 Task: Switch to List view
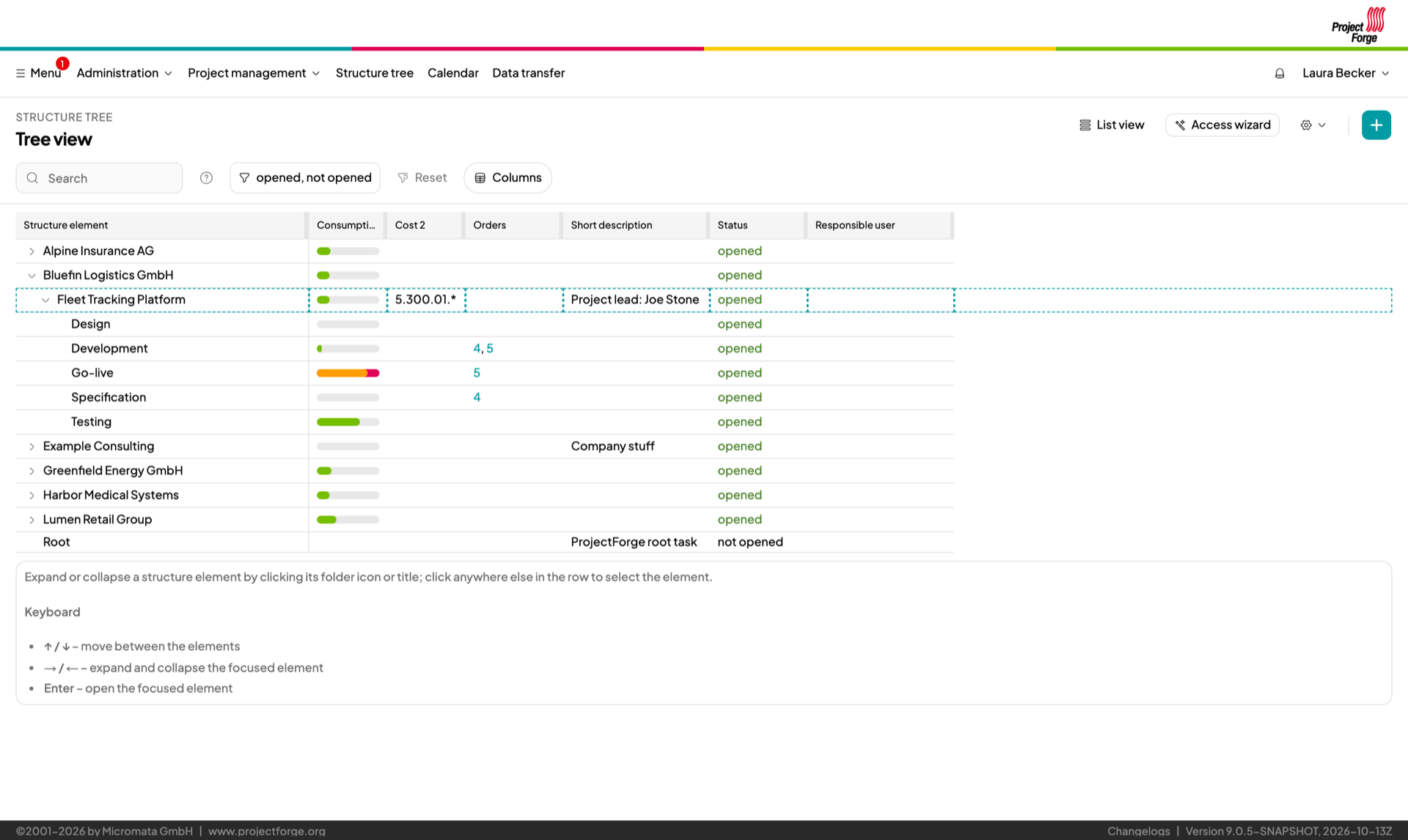[x=1112, y=125]
